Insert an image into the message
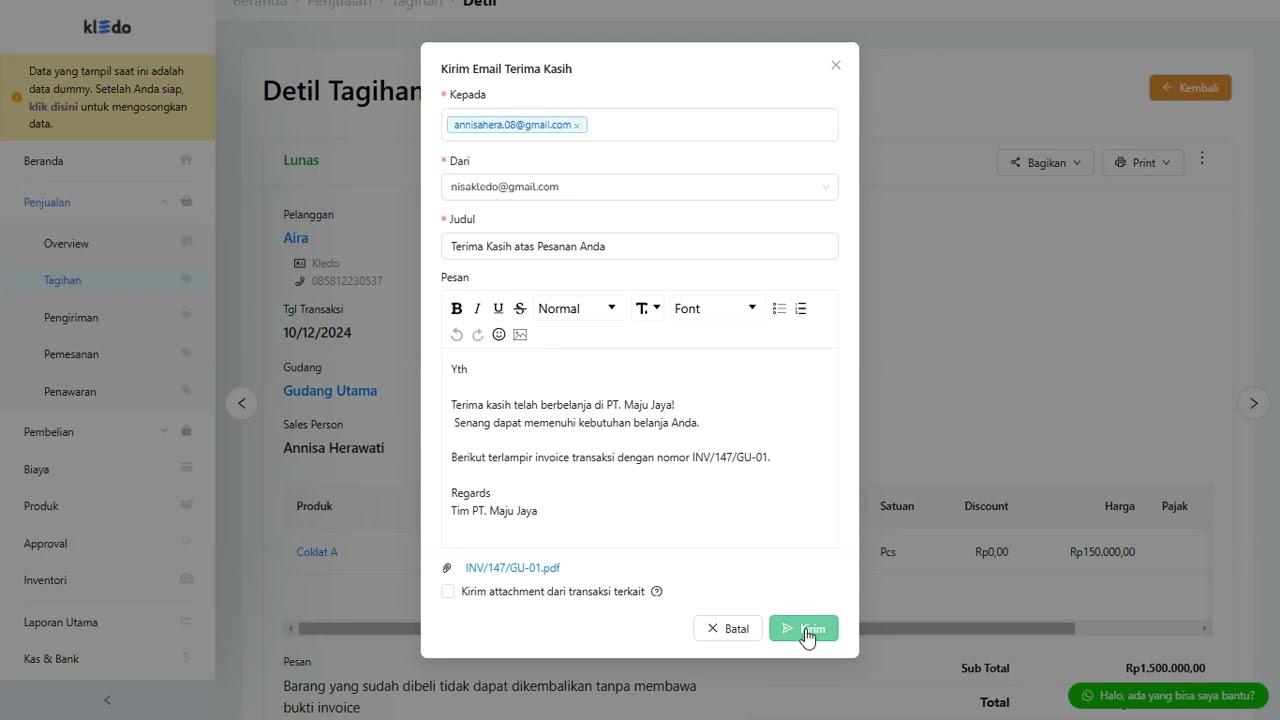1280x720 pixels. click(x=520, y=335)
